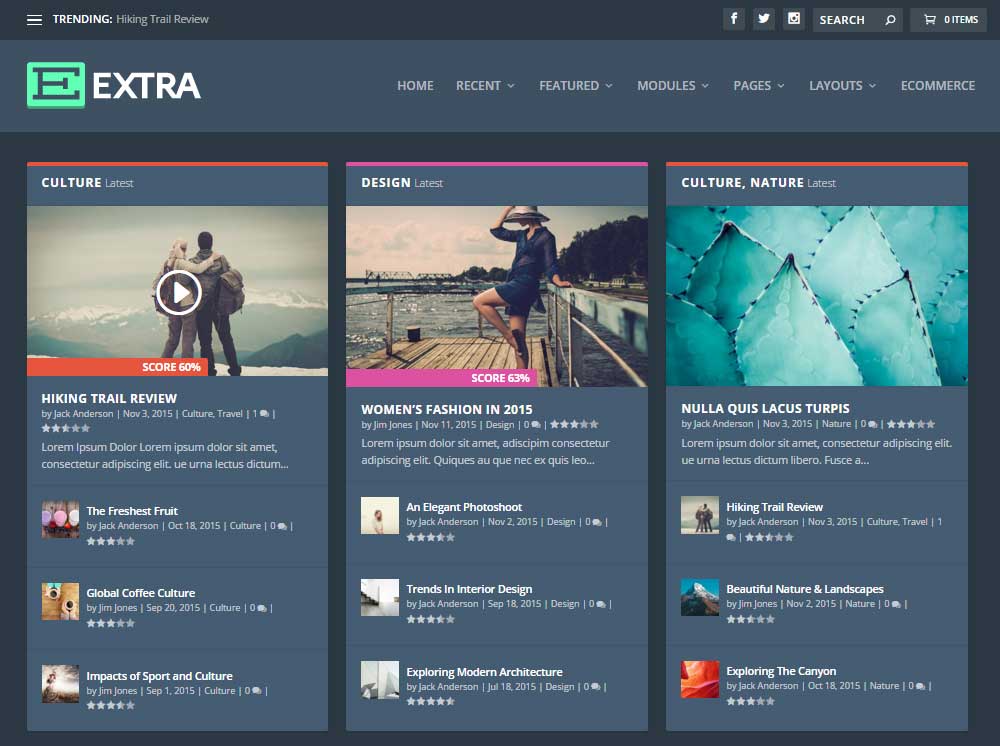Open the Global Coffee Culture article link
Image resolution: width=1000 pixels, height=746 pixels.
pyautogui.click(x=139, y=592)
